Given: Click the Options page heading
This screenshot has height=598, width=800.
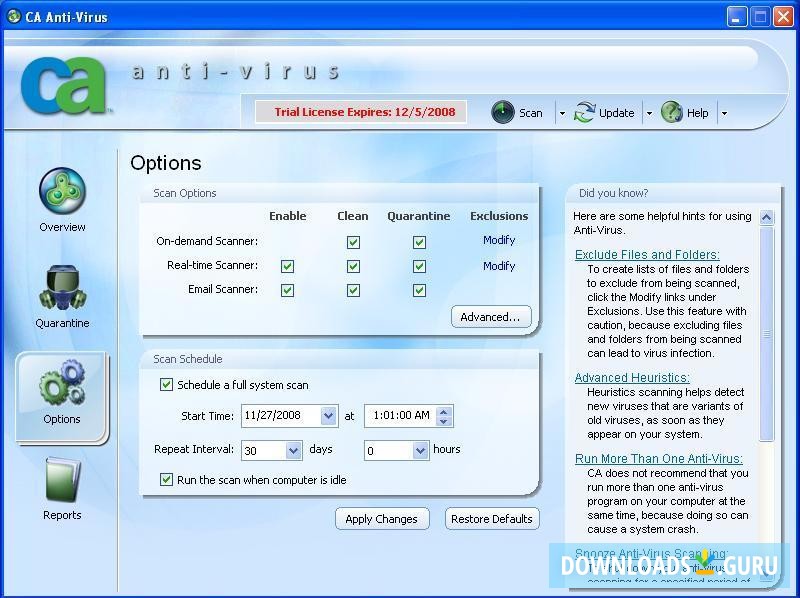Looking at the screenshot, I should [x=166, y=163].
